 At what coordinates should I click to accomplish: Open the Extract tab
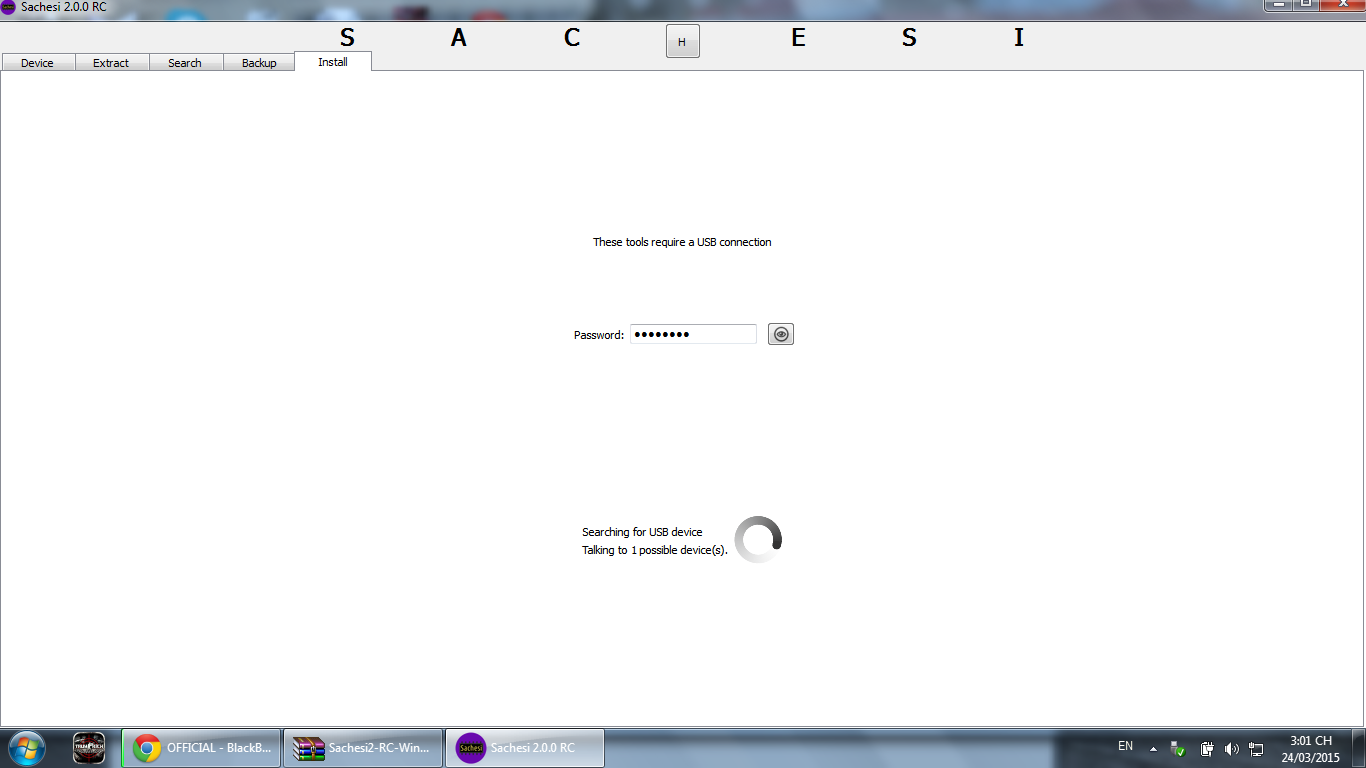tap(111, 62)
